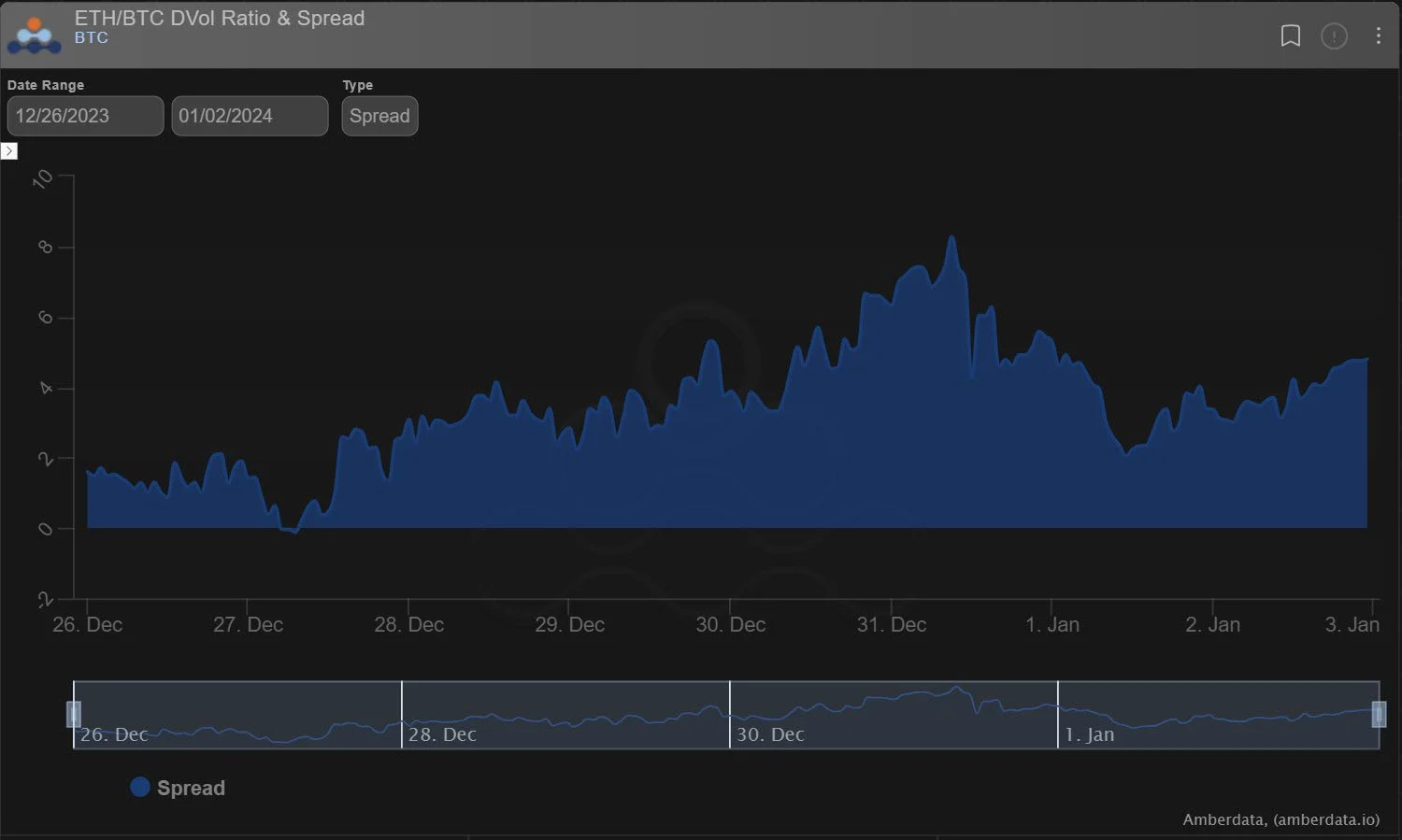Click the Amberdata, (amberdata.io) credit link
The image size is (1402, 840).
point(1280,819)
